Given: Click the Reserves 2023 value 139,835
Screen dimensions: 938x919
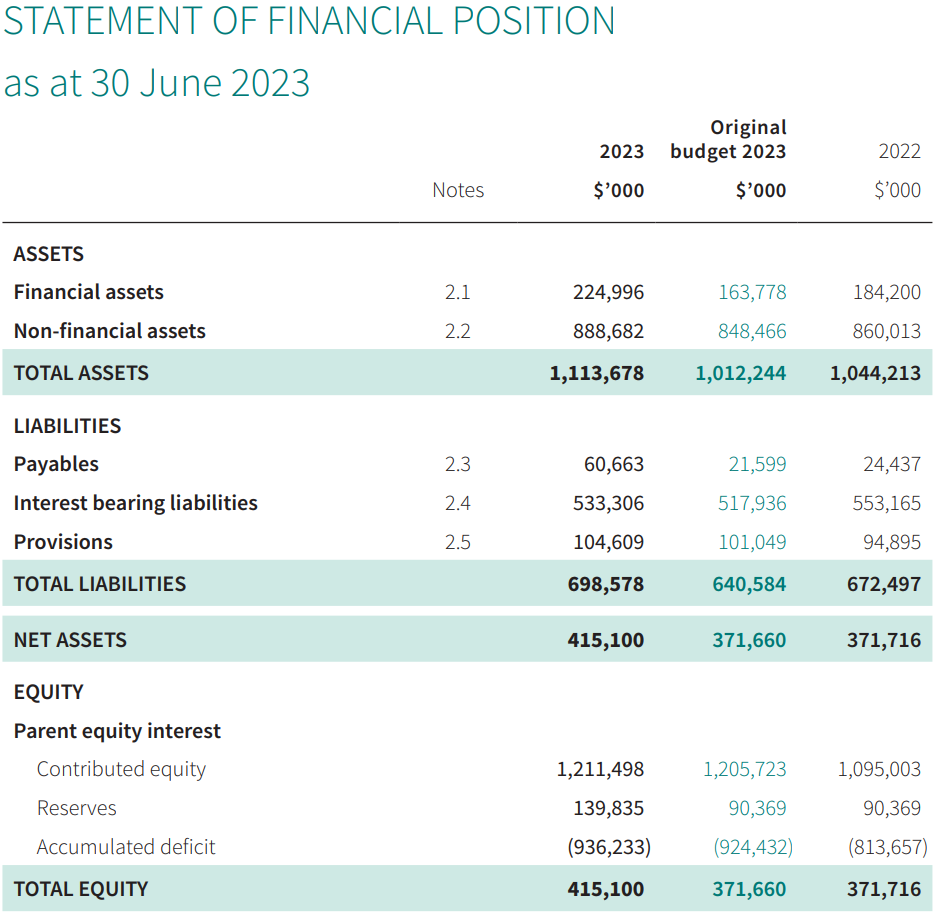Looking at the screenshot, I should pos(608,808).
